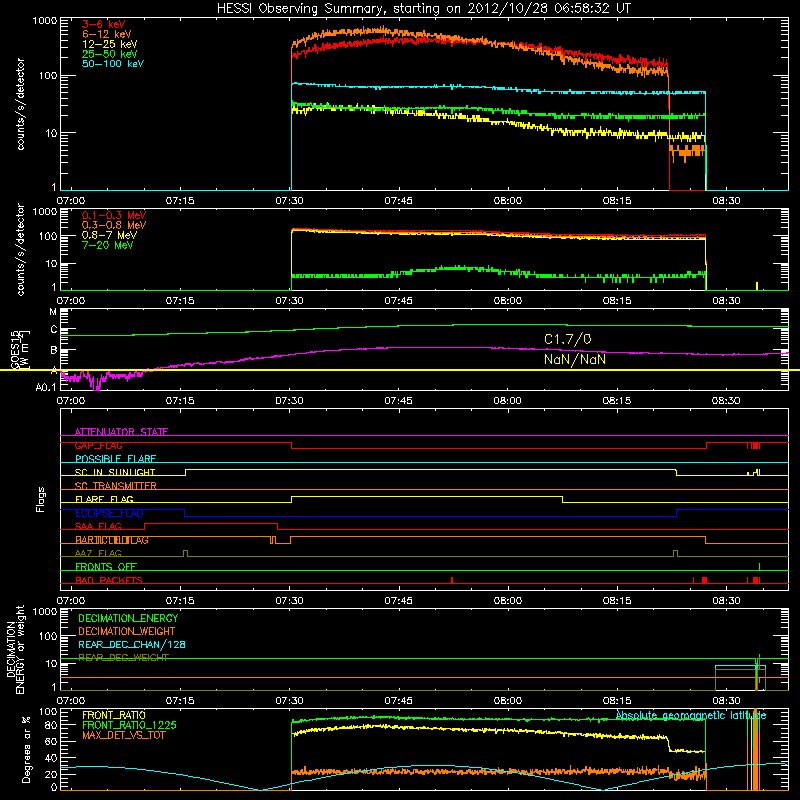Click the M level label on GOES axis
This screenshot has height=800, width=800.
click(x=53, y=312)
